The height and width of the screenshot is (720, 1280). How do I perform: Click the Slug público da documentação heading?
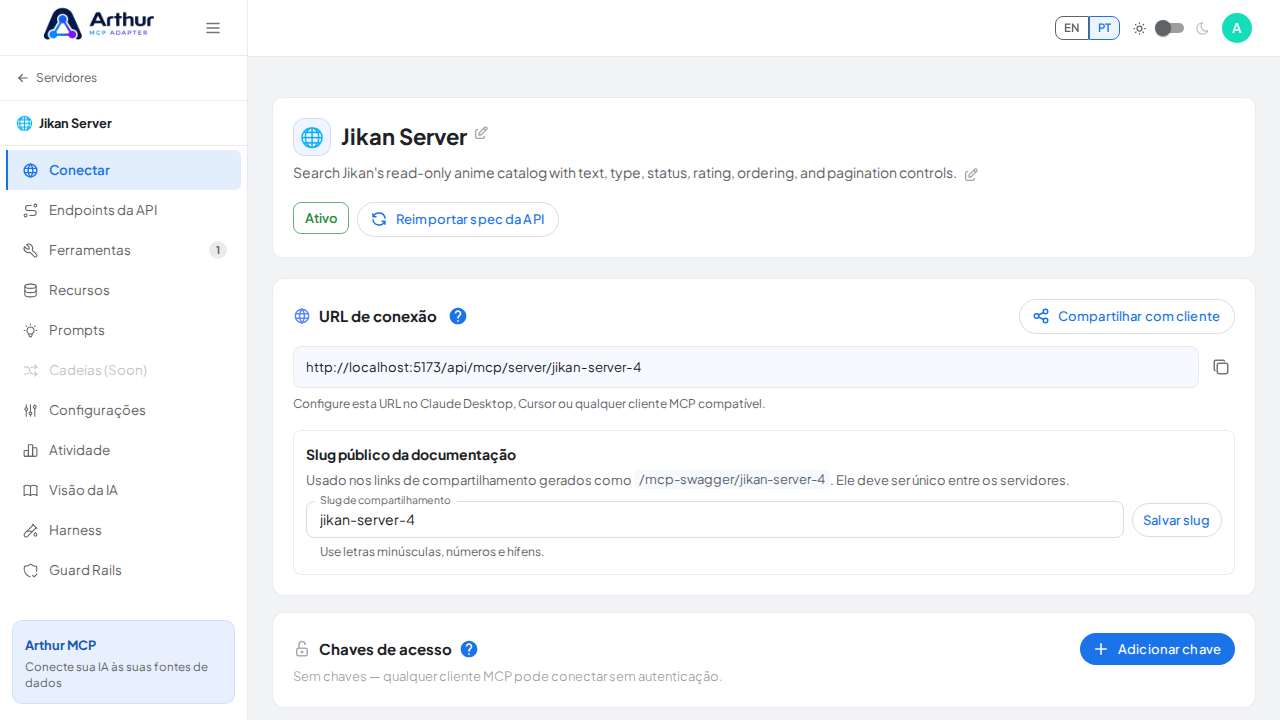411,455
